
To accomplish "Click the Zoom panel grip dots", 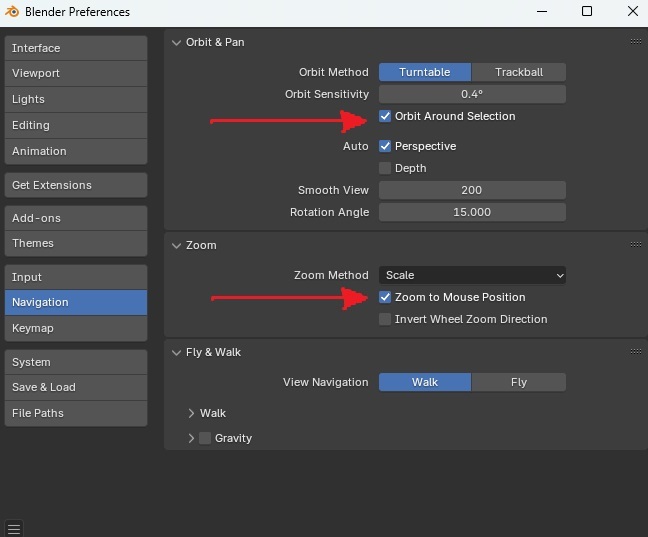I will [x=636, y=244].
